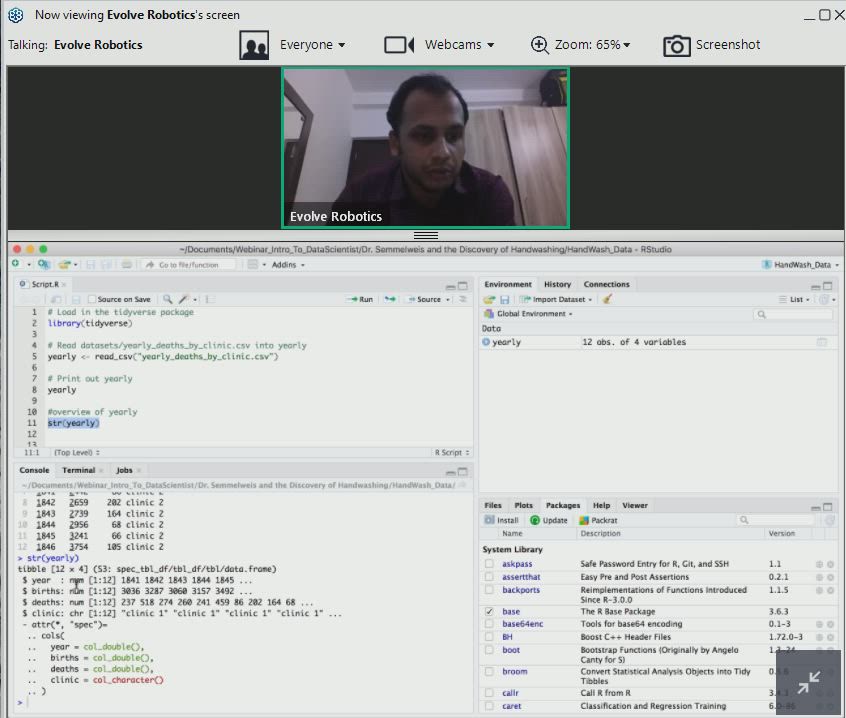Click the code tools magic wand icon
The height and width of the screenshot is (718, 846).
pyautogui.click(x=184, y=299)
